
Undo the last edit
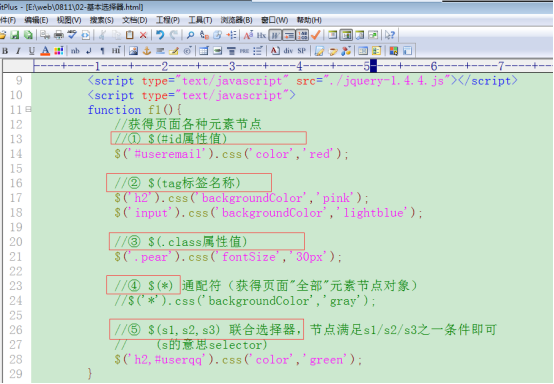[160, 35]
